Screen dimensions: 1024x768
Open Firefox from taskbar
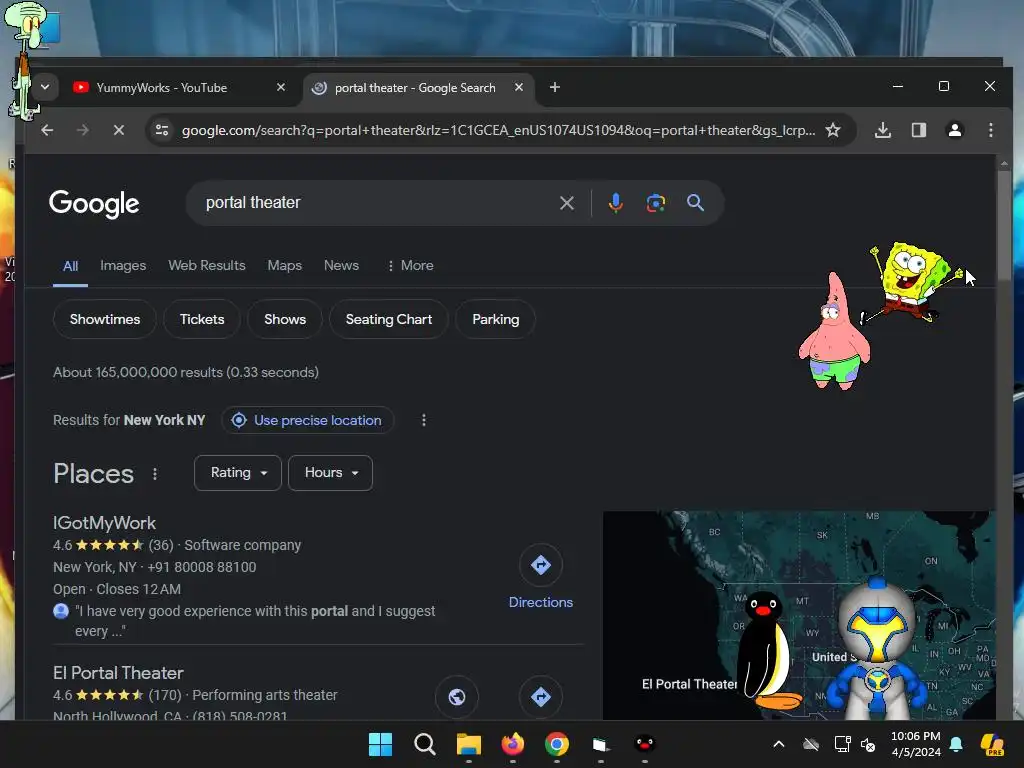pyautogui.click(x=513, y=744)
